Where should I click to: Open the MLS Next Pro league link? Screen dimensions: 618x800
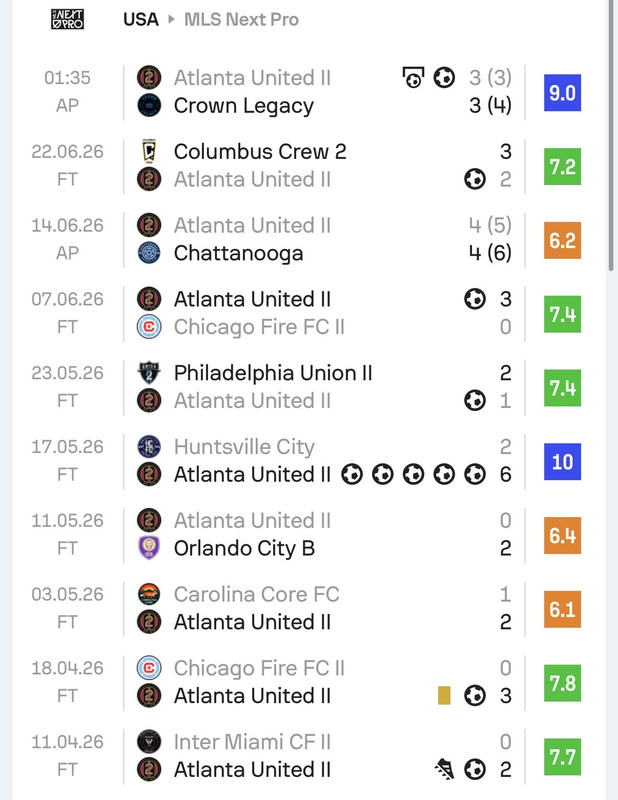(x=241, y=19)
